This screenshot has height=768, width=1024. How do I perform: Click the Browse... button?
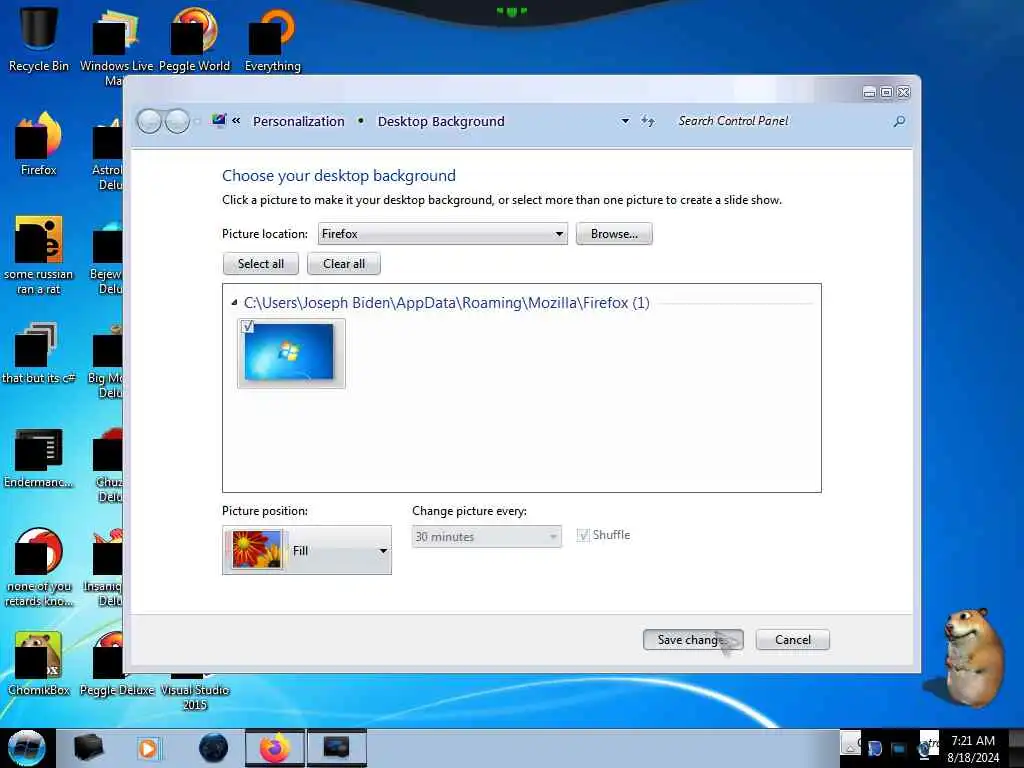click(614, 234)
